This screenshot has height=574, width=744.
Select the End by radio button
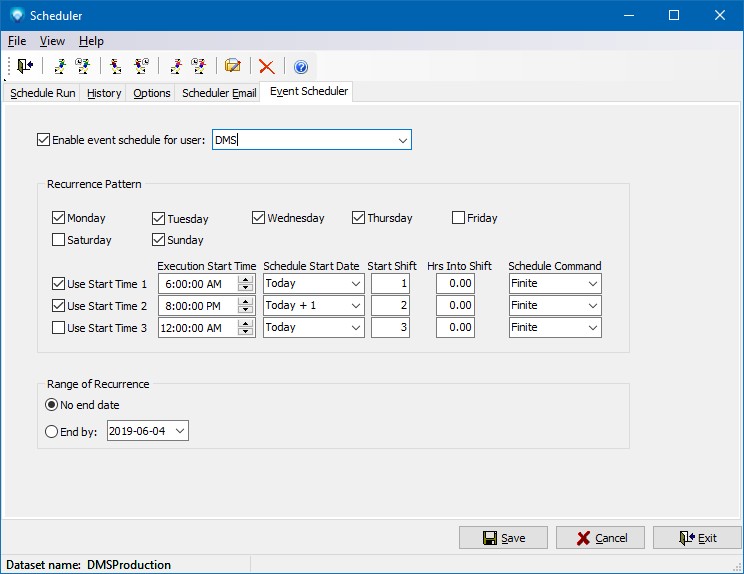pyautogui.click(x=52, y=432)
